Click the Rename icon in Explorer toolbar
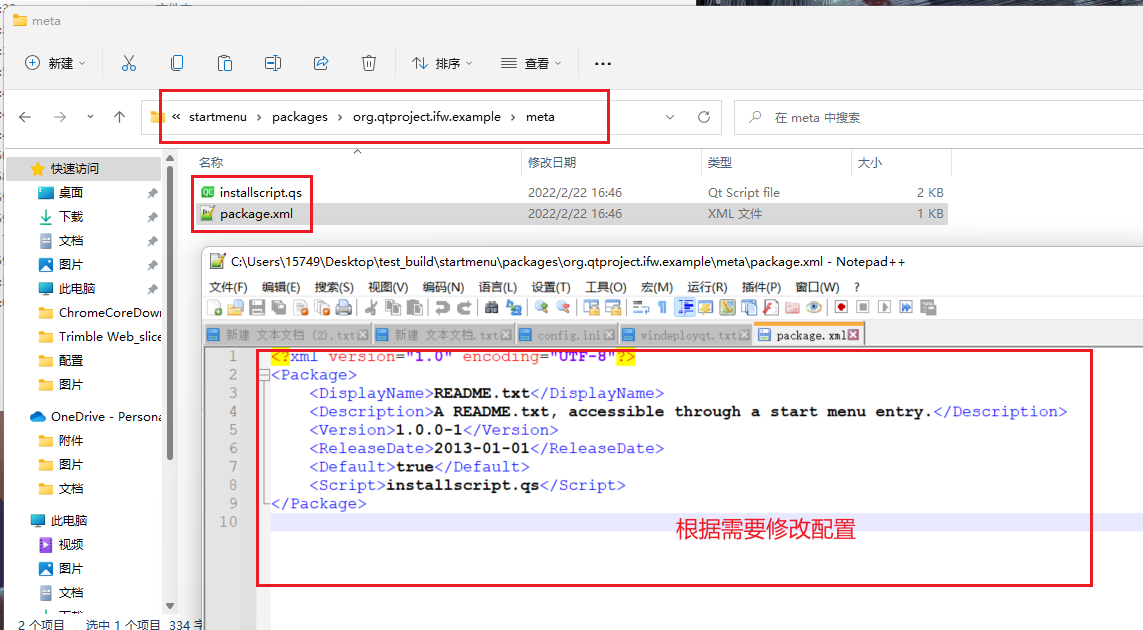 tap(273, 63)
